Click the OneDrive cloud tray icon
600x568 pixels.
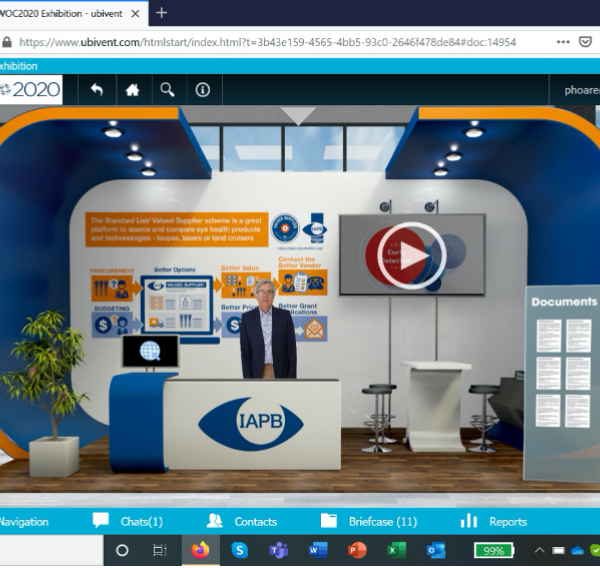point(577,551)
